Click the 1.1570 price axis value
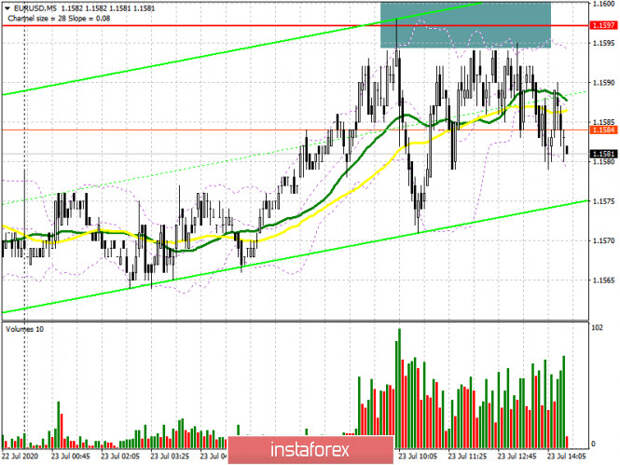Image resolution: width=620 pixels, height=465 pixels. pos(603,240)
